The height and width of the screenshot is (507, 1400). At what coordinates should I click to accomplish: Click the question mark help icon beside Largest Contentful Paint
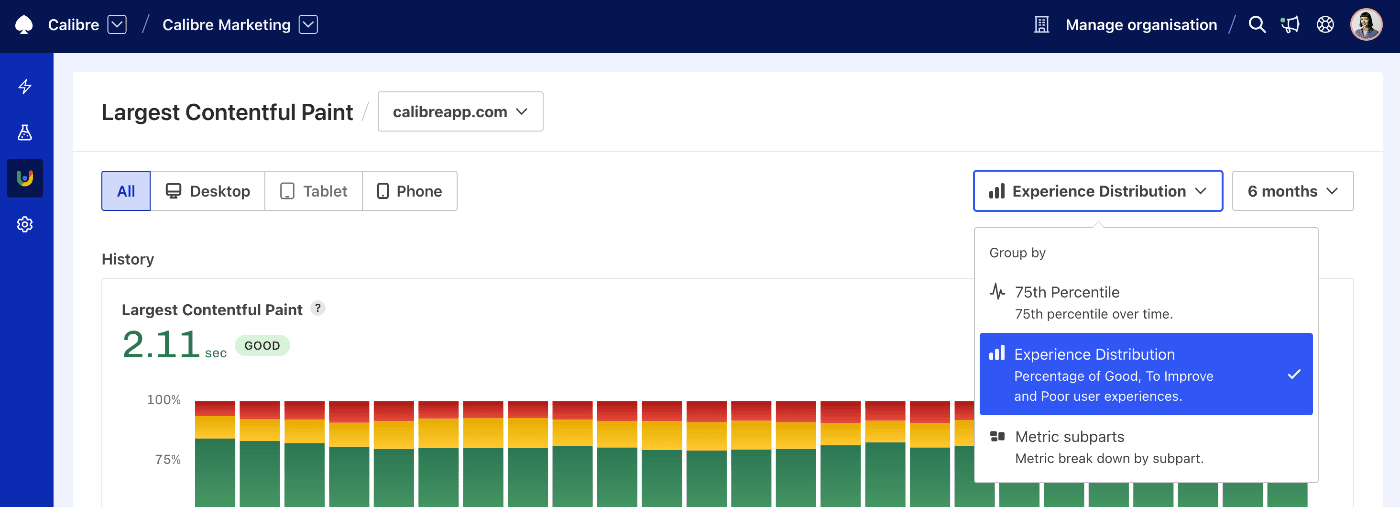tap(318, 308)
